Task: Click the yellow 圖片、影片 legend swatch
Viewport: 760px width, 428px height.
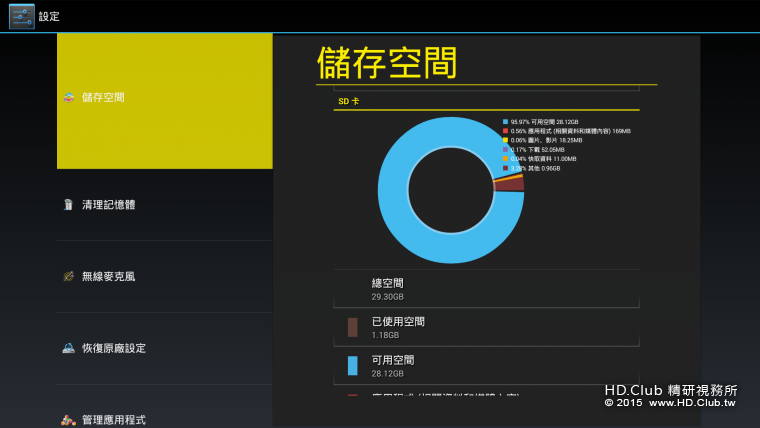Action: pos(506,141)
